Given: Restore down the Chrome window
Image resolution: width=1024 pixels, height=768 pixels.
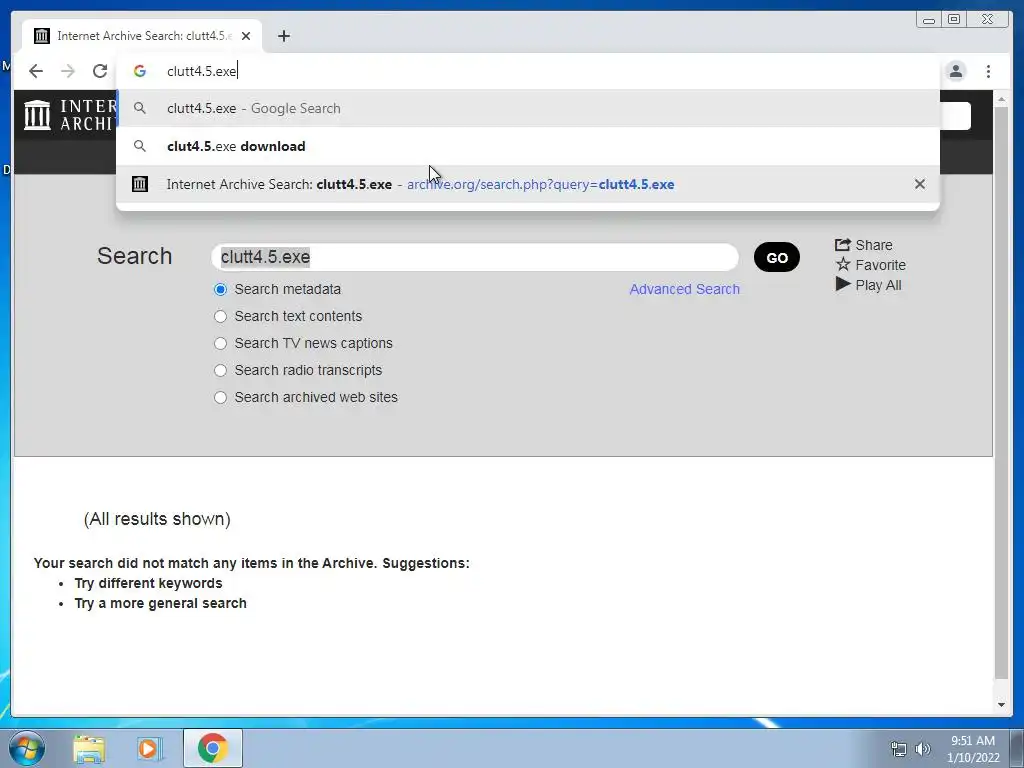Looking at the screenshot, I should 954,20.
